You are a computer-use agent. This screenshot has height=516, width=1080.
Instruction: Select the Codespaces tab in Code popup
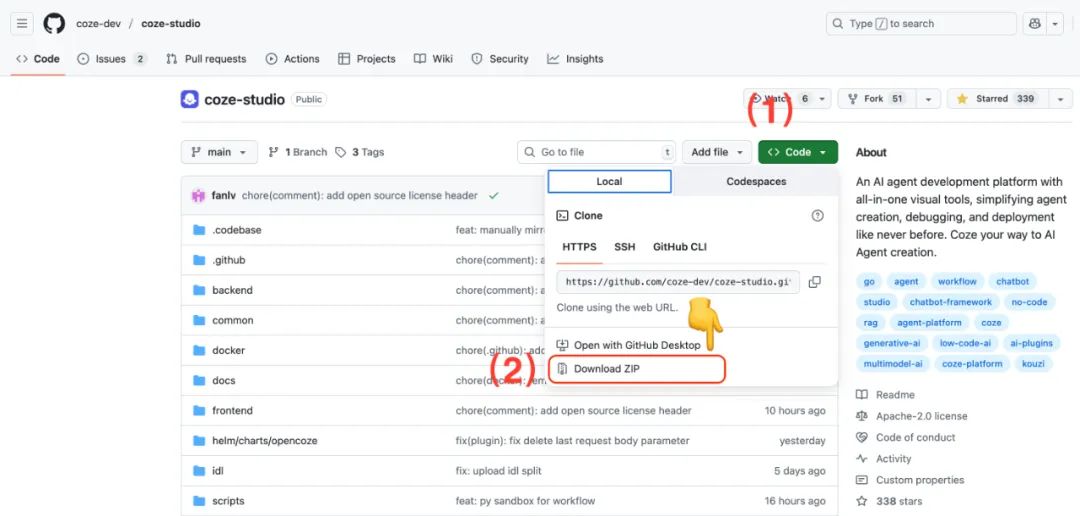[x=756, y=182]
